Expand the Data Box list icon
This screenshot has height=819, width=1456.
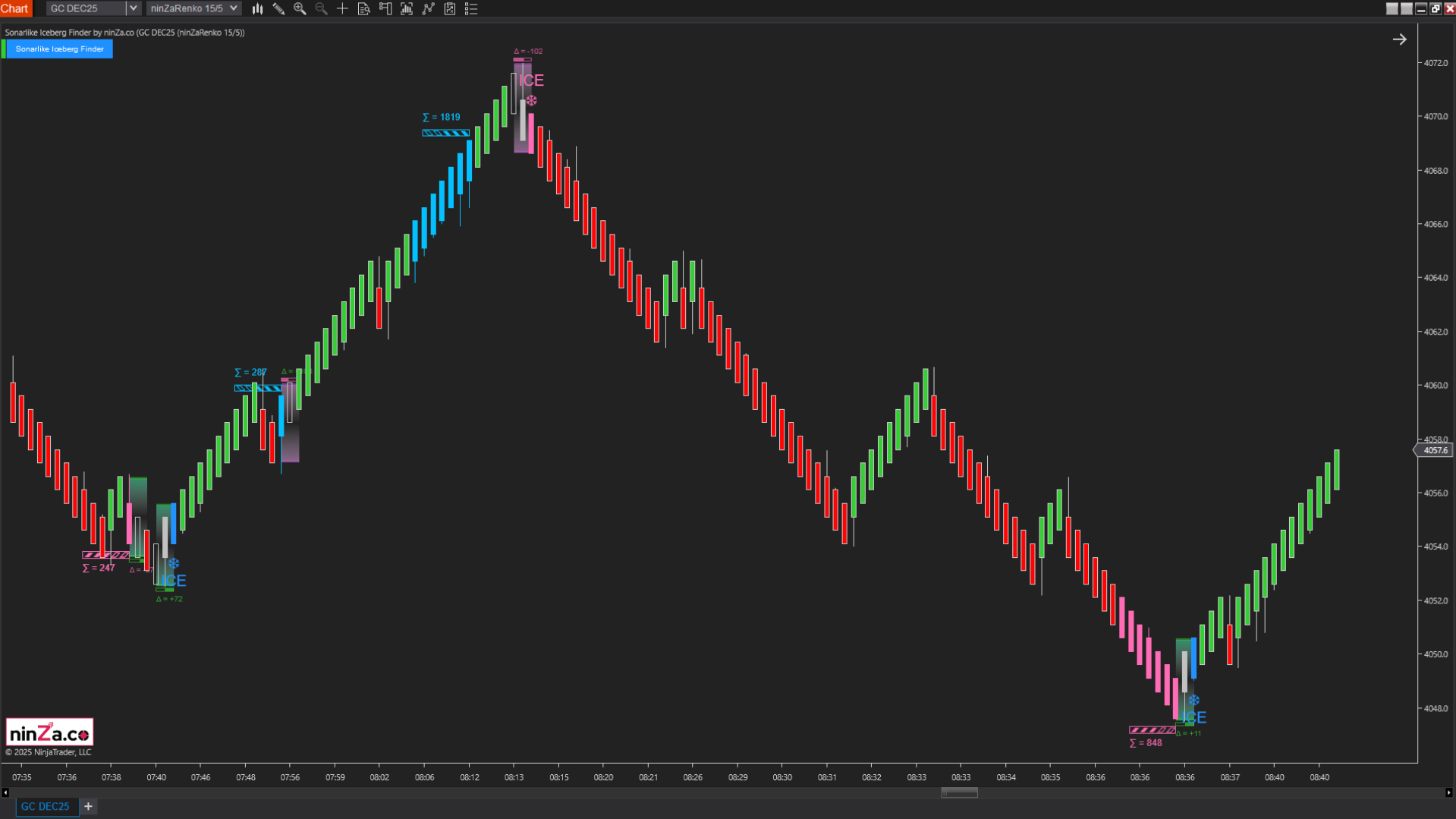point(471,8)
